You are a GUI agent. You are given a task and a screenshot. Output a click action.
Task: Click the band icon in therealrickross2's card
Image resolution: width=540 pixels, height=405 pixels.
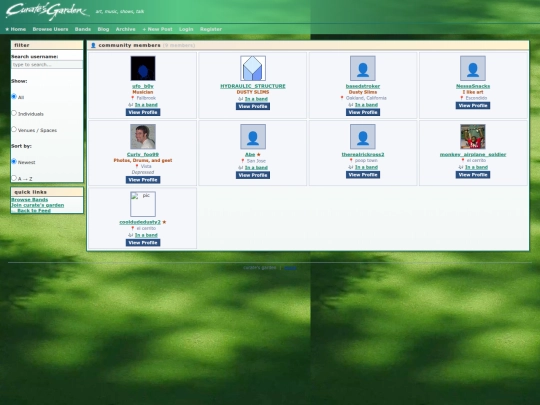tap(351, 167)
